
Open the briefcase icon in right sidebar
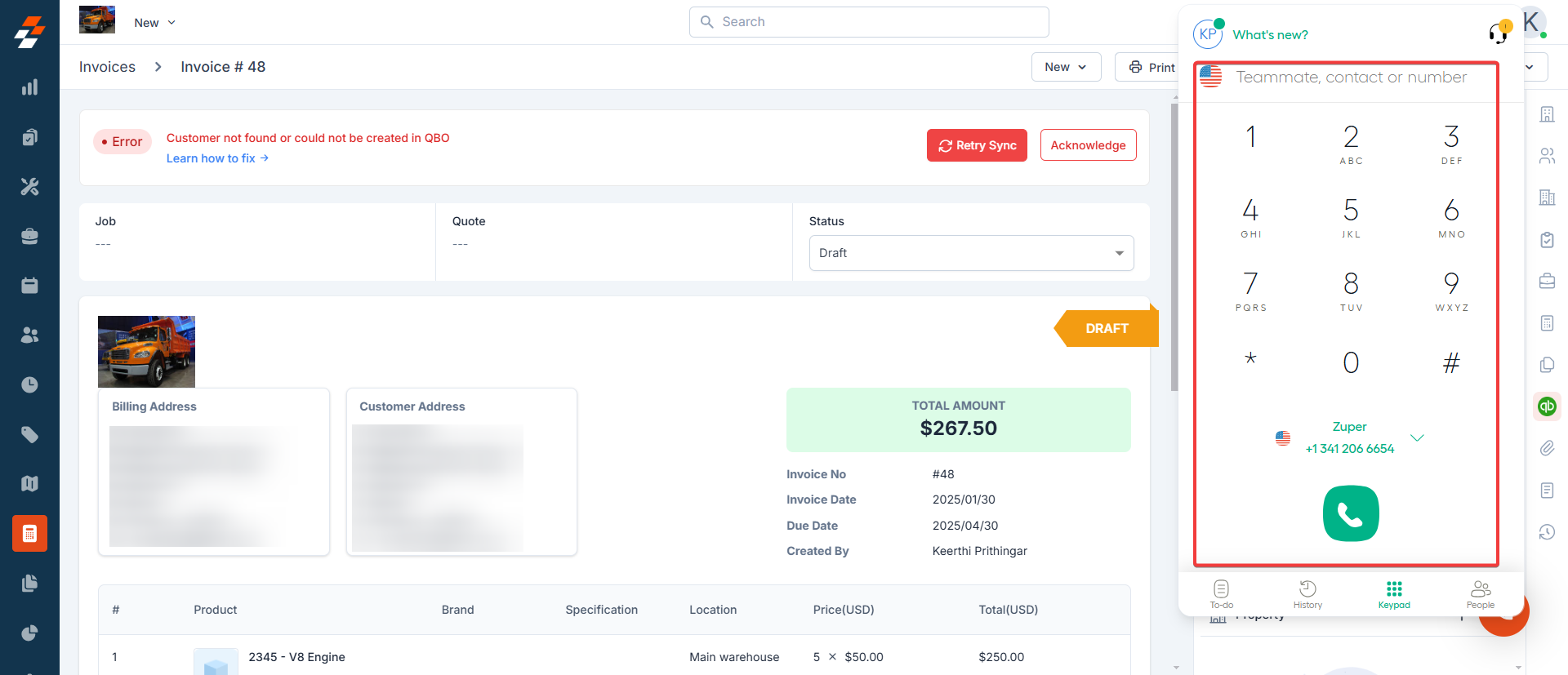click(1547, 282)
